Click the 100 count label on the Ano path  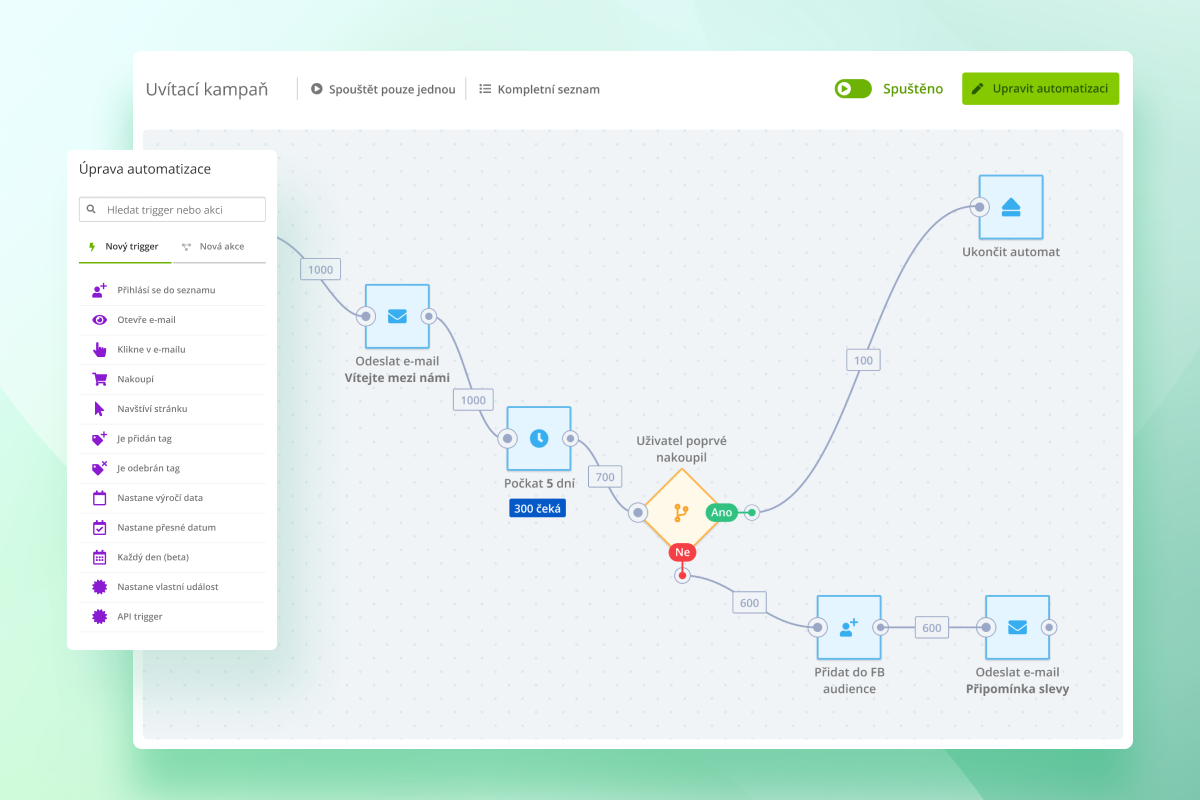pyautogui.click(x=863, y=360)
